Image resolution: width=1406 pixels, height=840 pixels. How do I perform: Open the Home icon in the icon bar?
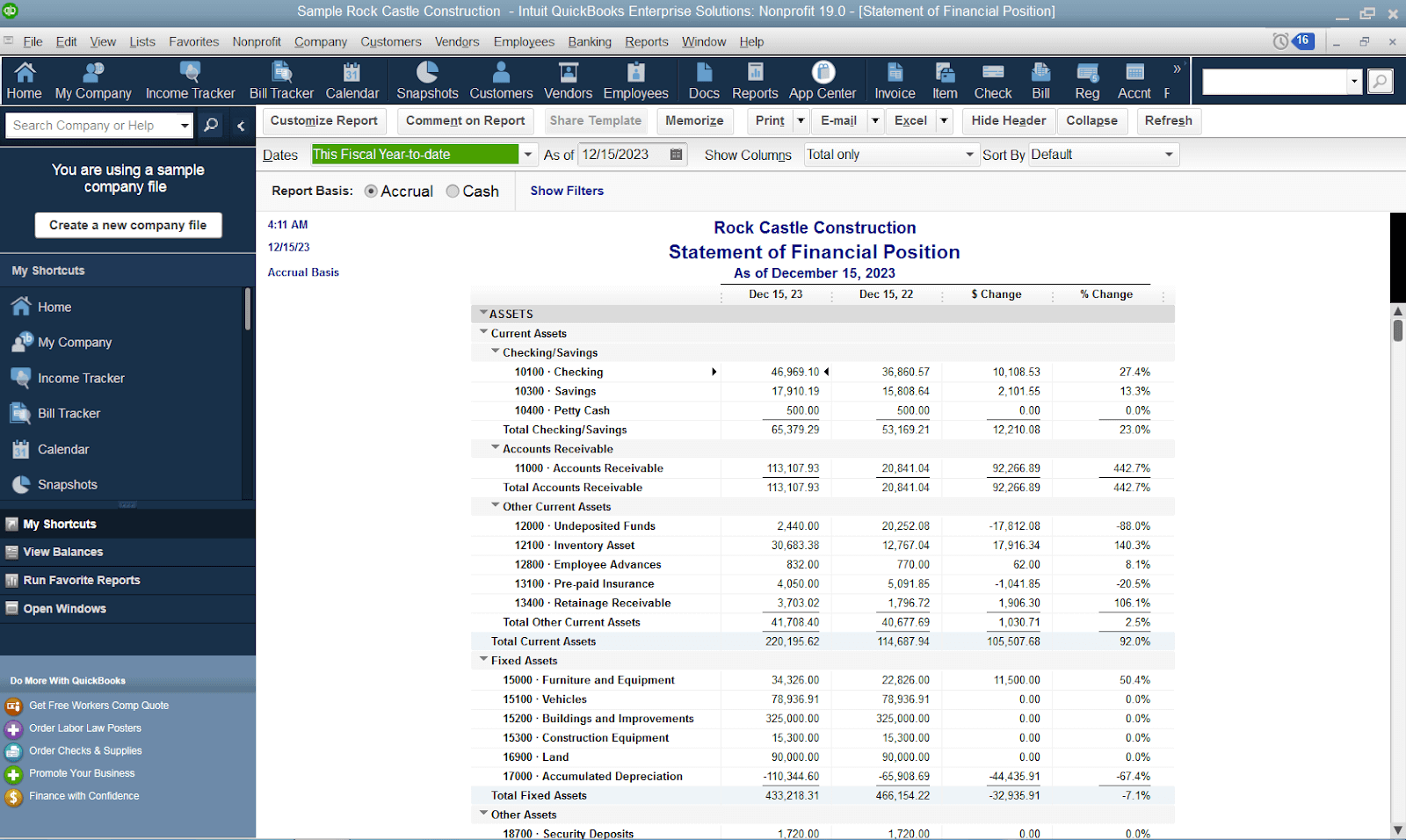24,81
